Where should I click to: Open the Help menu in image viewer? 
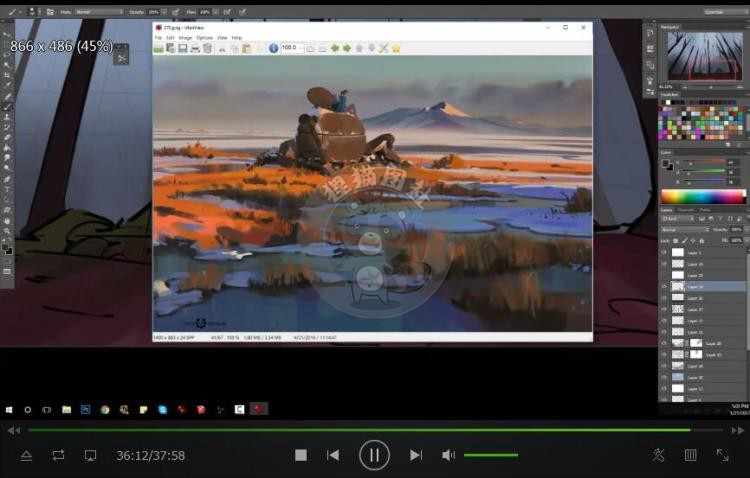(x=237, y=38)
